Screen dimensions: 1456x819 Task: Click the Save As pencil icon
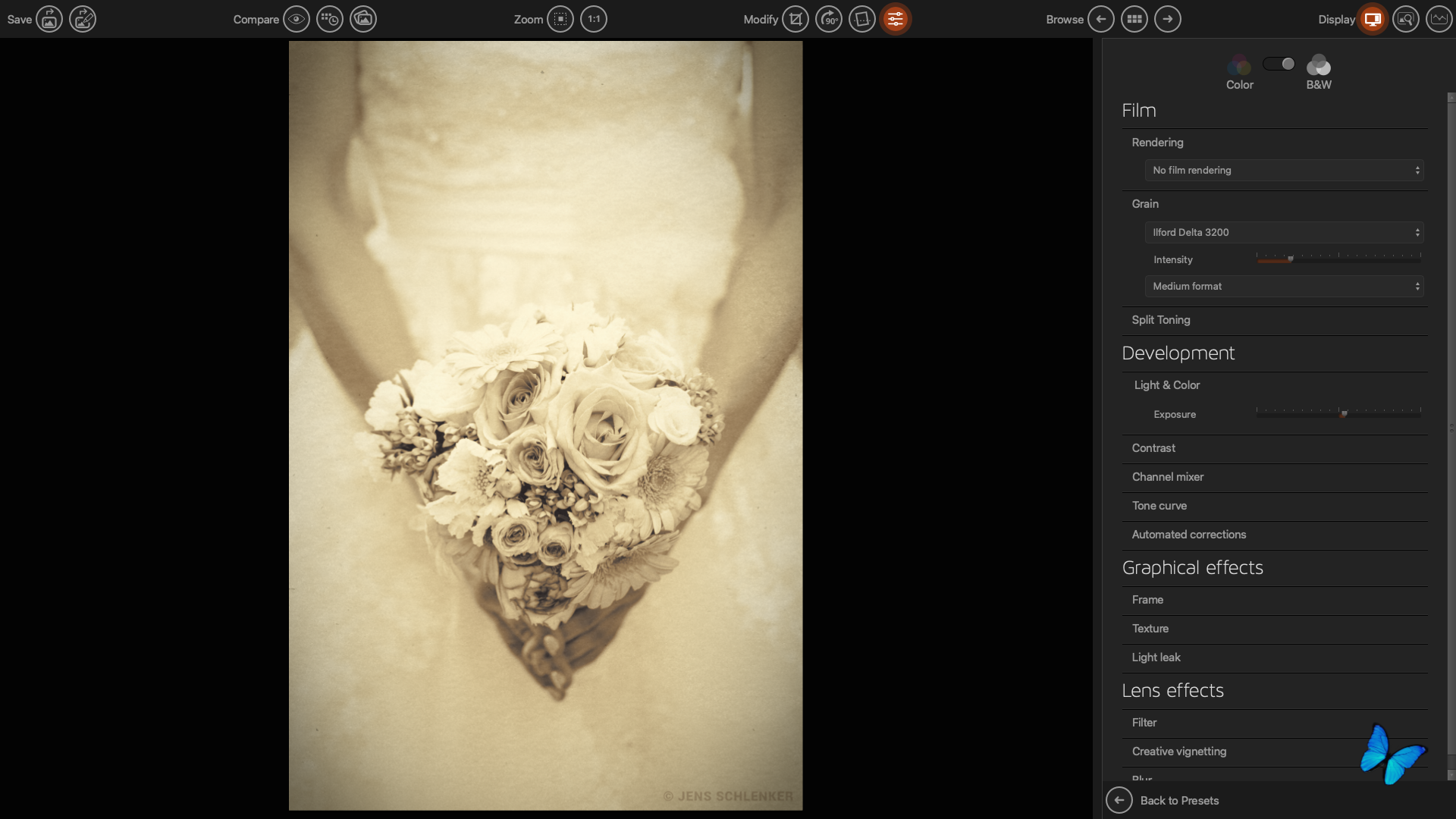pos(83,19)
